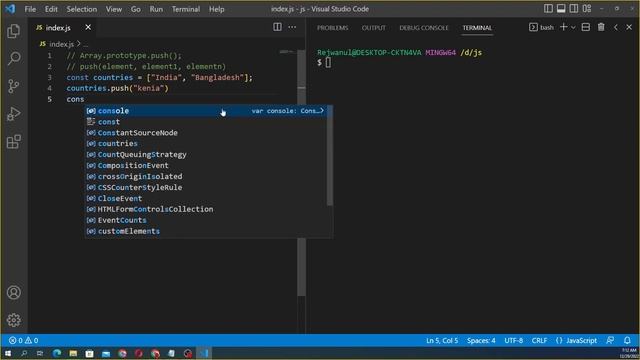Open Microsoft Edge from the taskbar

[x=57, y=353]
